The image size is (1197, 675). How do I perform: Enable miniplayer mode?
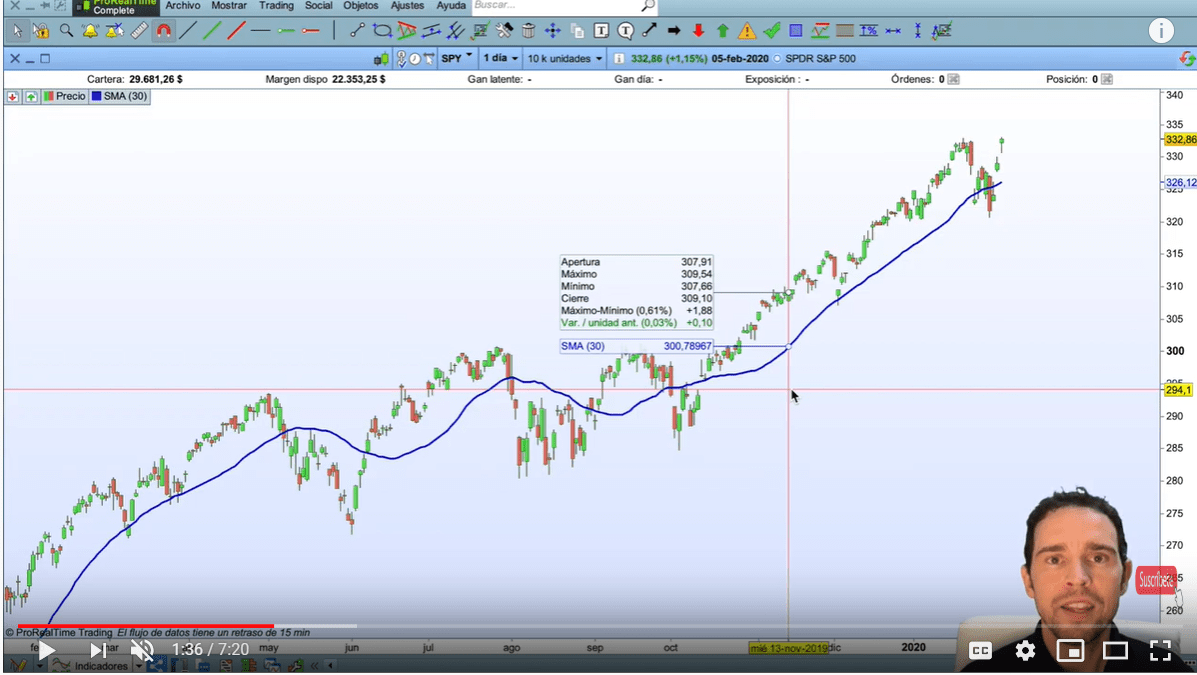click(1070, 651)
